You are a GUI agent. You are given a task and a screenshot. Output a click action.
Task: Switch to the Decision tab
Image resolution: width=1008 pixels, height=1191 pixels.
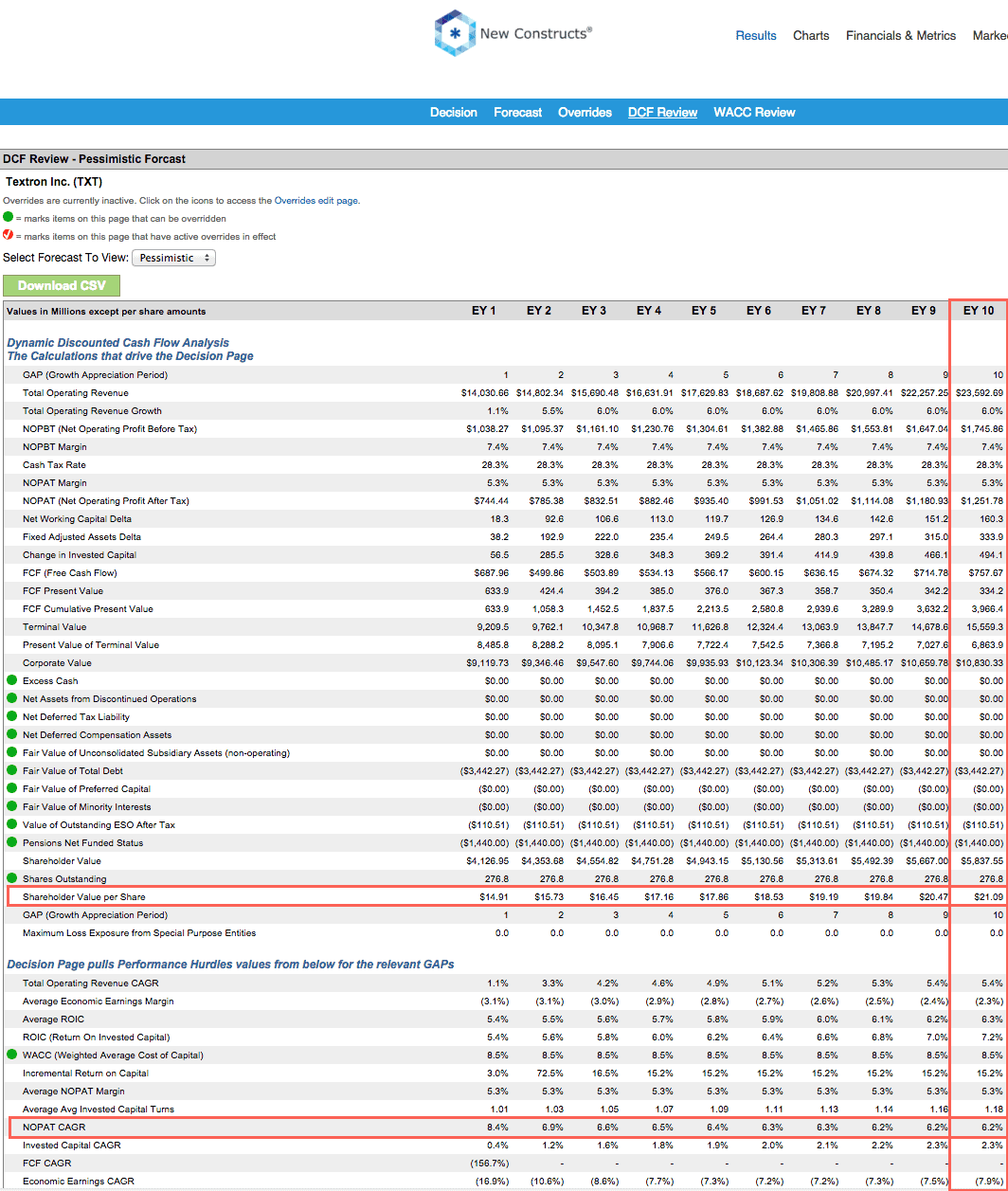tap(454, 112)
